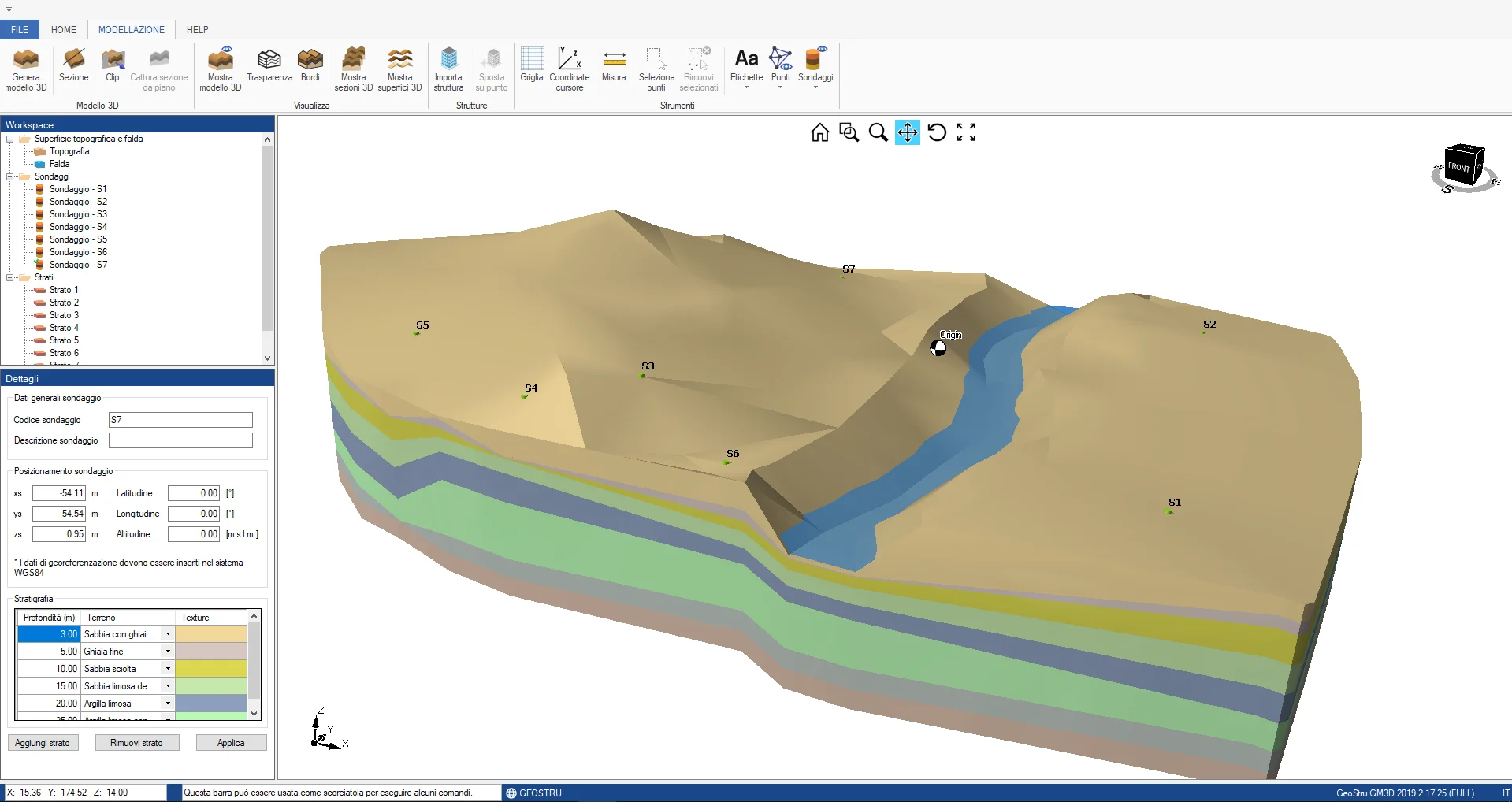Click the magnifier zoom icon
This screenshot has width=1512, height=802.
click(x=879, y=132)
